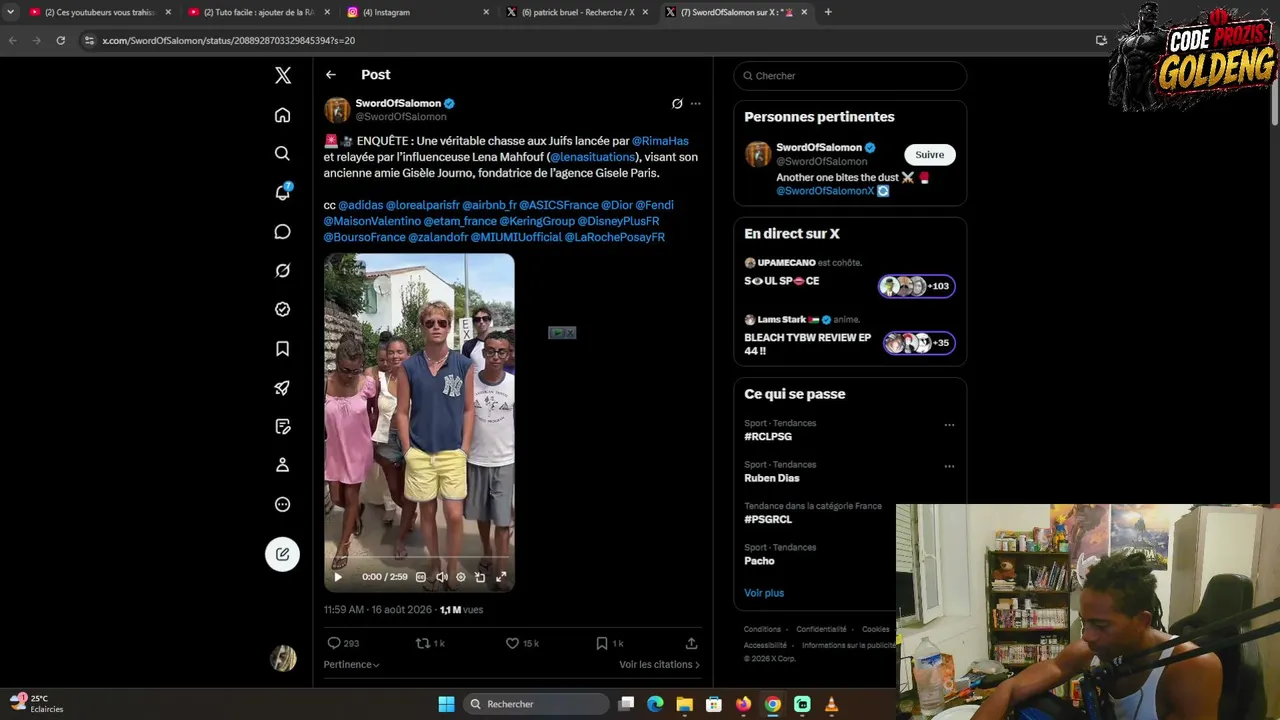Image resolution: width=1280 pixels, height=720 pixels.
Task: Open the #RCLPSG trend
Action: pyautogui.click(x=768, y=437)
